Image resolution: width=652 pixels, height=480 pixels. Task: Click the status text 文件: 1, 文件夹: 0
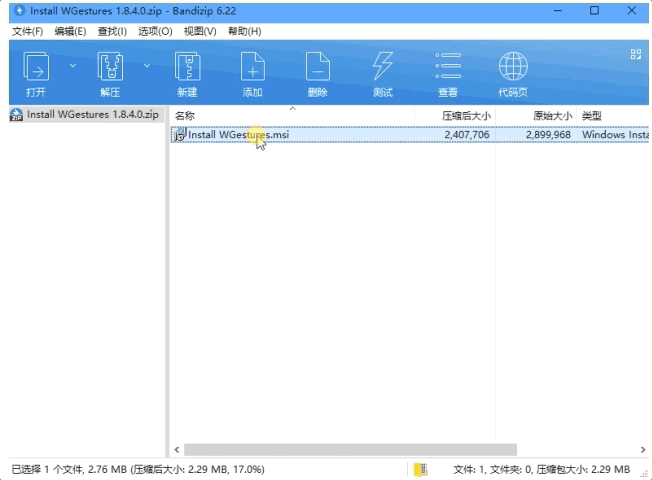(x=492, y=470)
